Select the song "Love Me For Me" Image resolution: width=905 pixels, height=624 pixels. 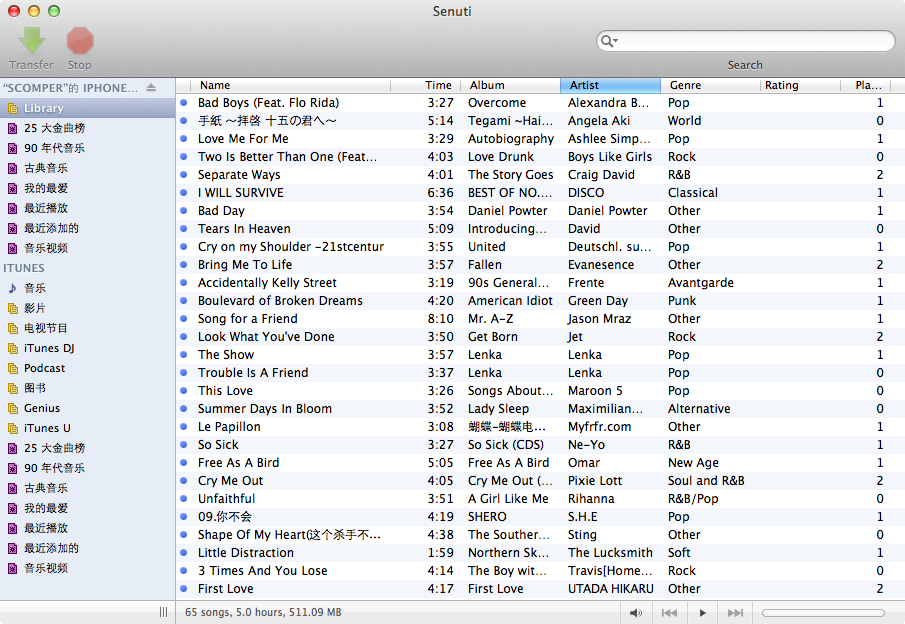pyautogui.click(x=243, y=139)
